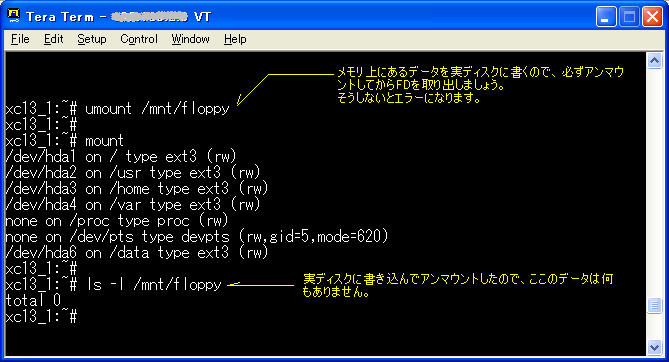The height and width of the screenshot is (362, 669).
Task: Open the Window menu
Action: (x=190, y=39)
